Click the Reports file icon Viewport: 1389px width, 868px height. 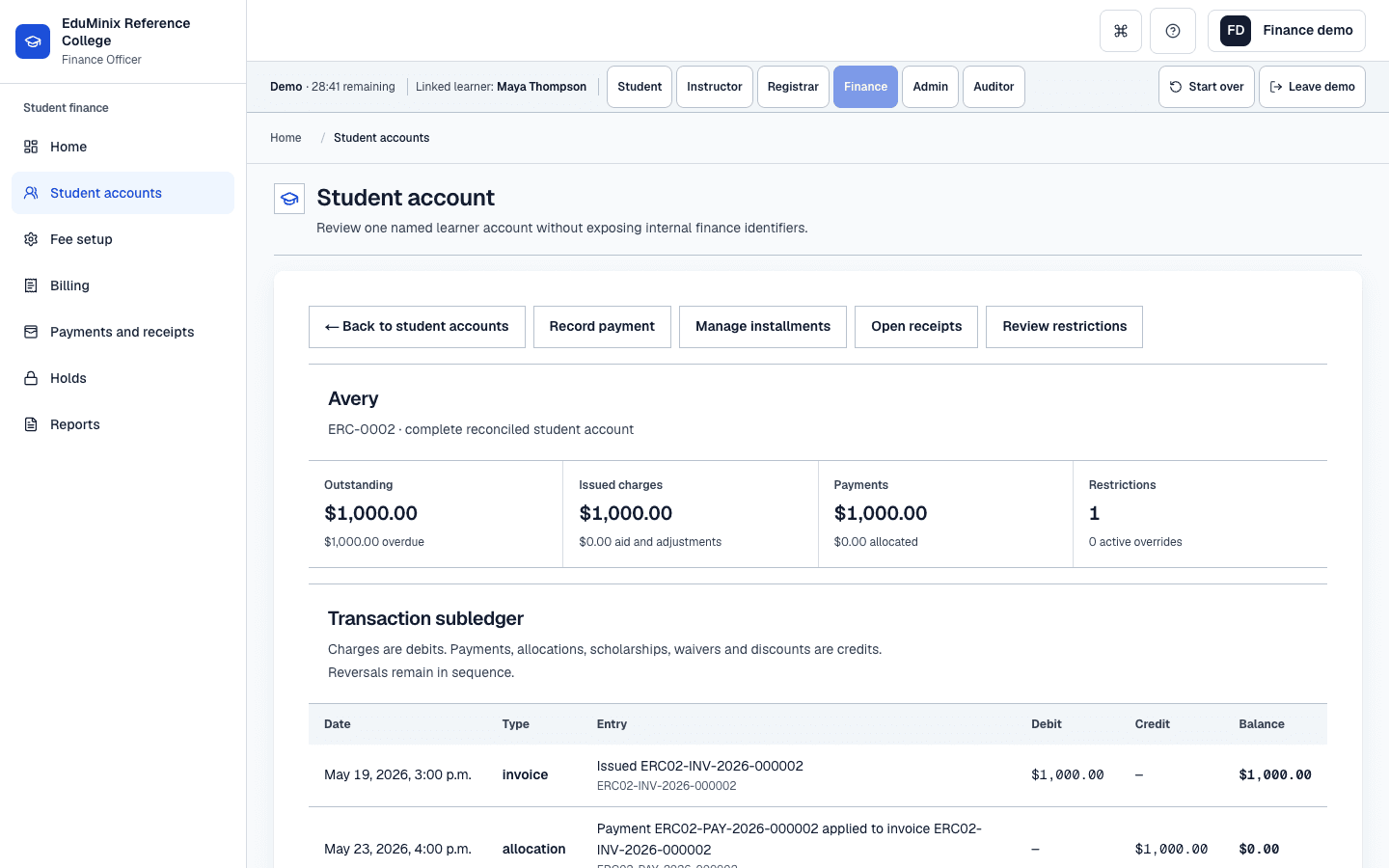[x=31, y=424]
